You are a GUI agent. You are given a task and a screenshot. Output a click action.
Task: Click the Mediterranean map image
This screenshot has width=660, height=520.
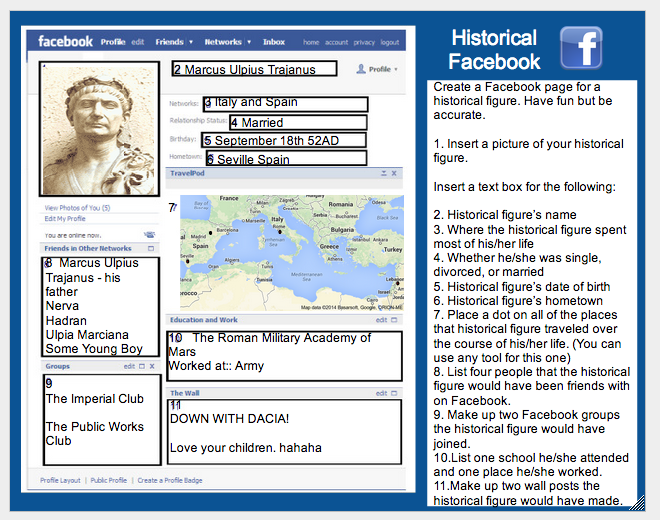[292, 253]
